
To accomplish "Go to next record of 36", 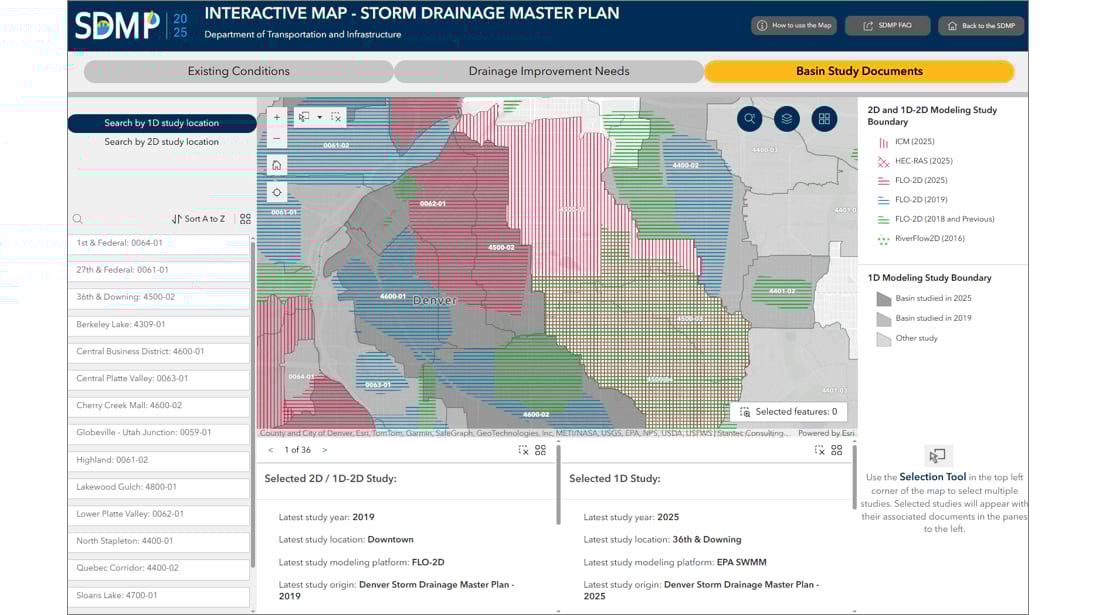I will (x=324, y=450).
